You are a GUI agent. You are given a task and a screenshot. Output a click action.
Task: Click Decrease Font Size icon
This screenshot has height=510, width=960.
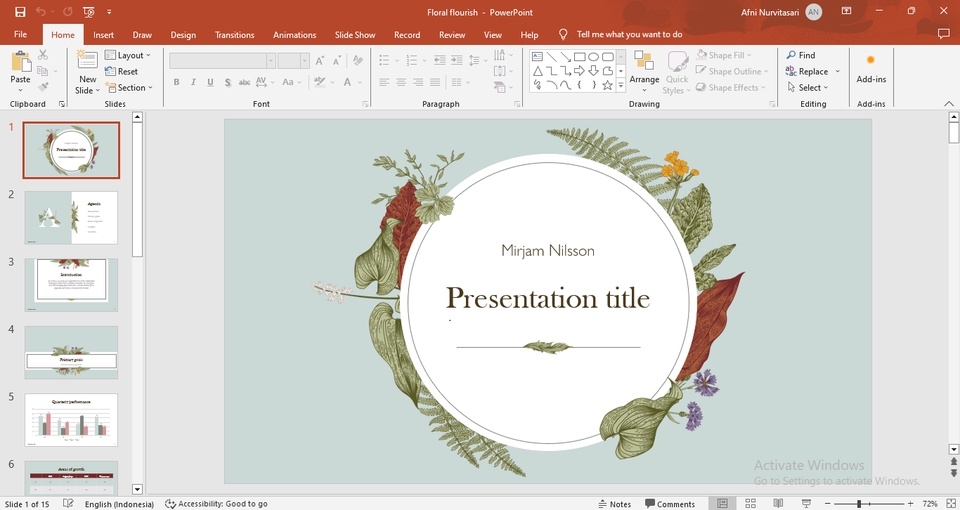point(337,60)
